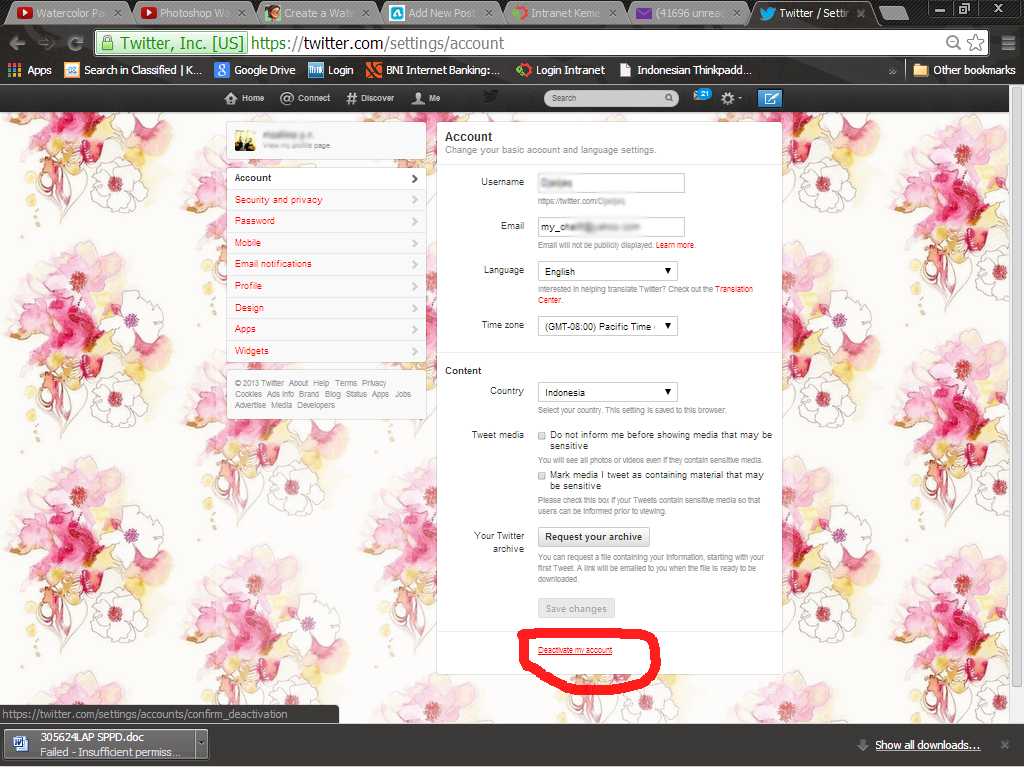Check 'Mark media I tweet as containing' sensitive material

point(541,476)
